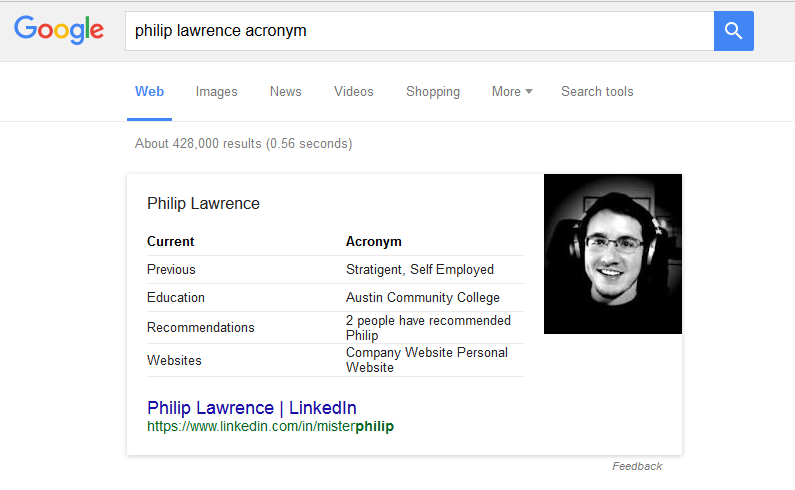This screenshot has width=795, height=490.
Task: Click the 'Philip Lawrence' card heading
Action: (x=203, y=204)
